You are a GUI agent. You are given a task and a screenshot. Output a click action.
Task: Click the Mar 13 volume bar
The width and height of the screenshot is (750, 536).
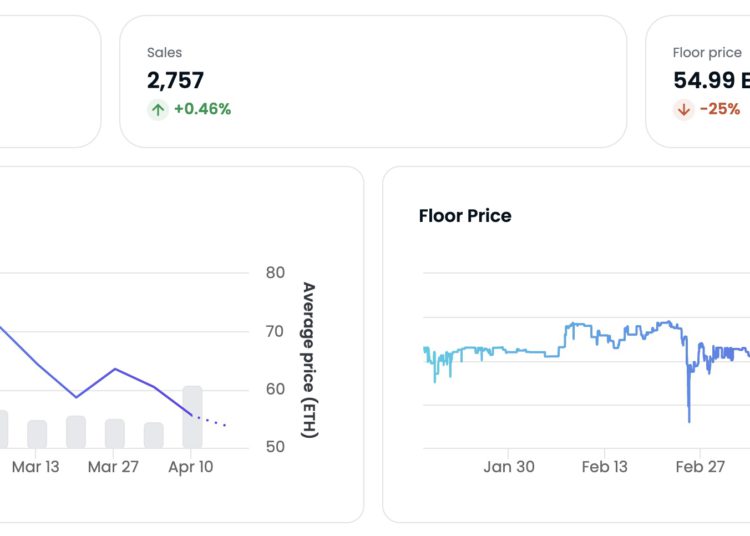(x=37, y=434)
